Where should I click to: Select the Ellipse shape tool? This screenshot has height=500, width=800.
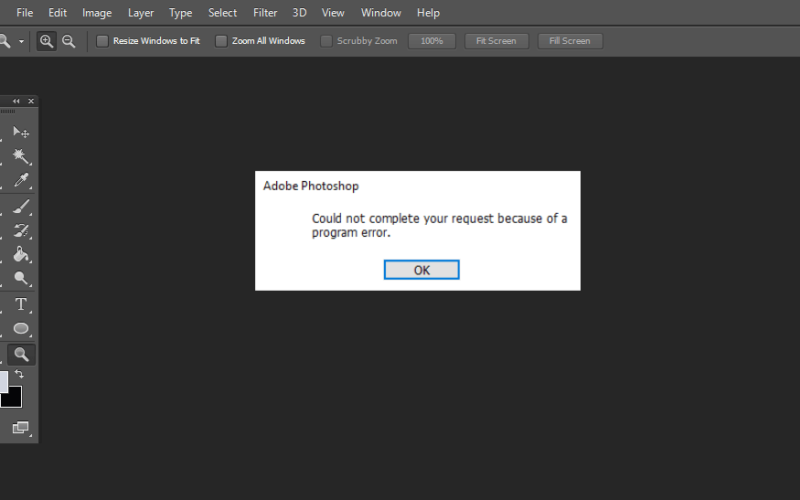coord(21,328)
